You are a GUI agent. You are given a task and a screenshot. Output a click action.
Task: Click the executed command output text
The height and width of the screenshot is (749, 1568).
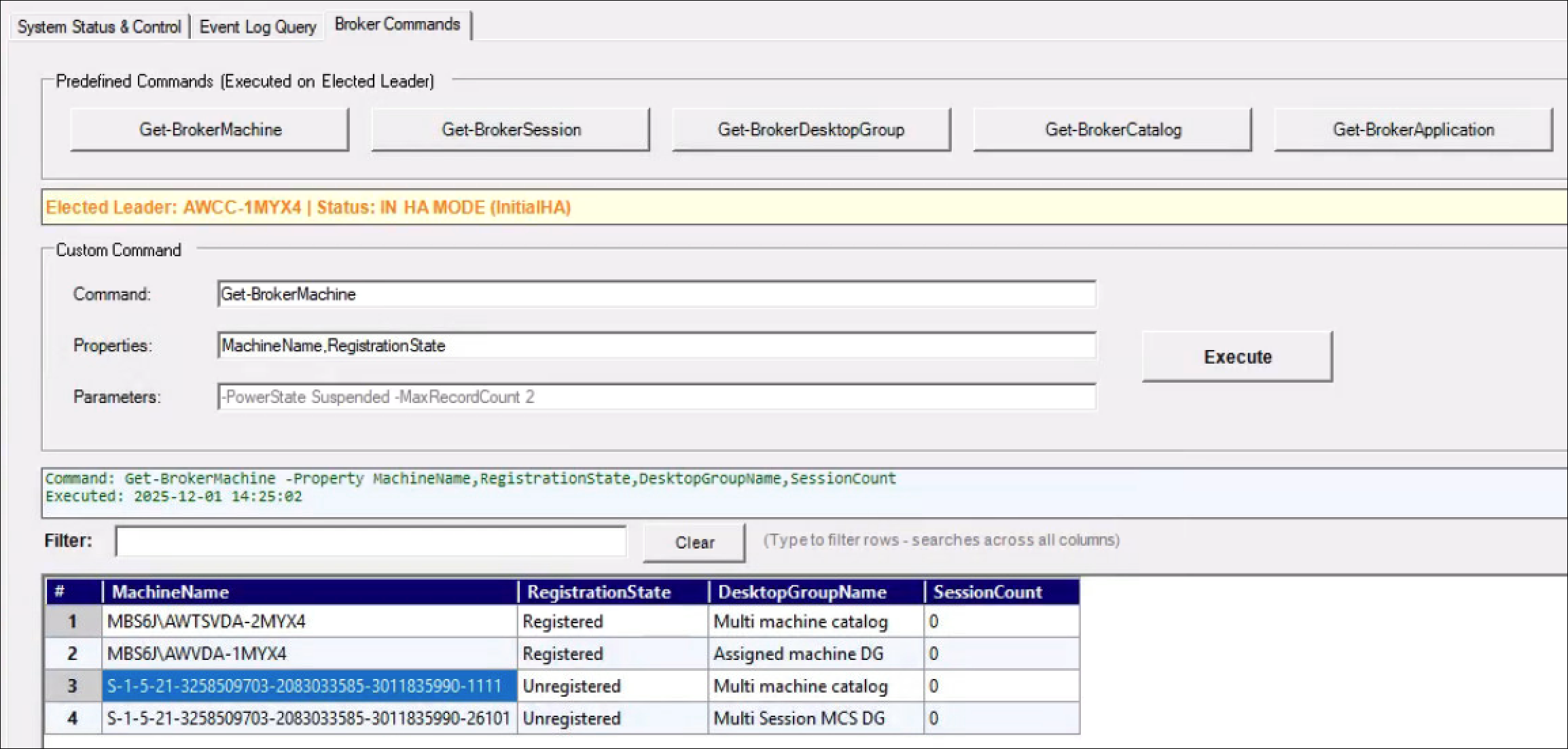471,478
